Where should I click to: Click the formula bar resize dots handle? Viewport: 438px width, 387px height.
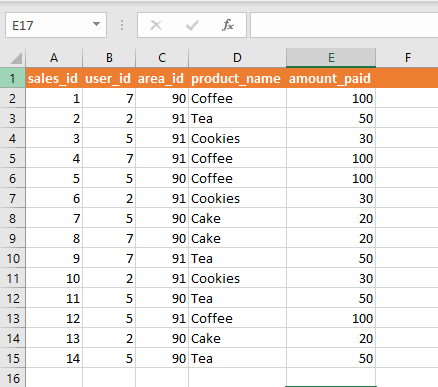(x=122, y=25)
